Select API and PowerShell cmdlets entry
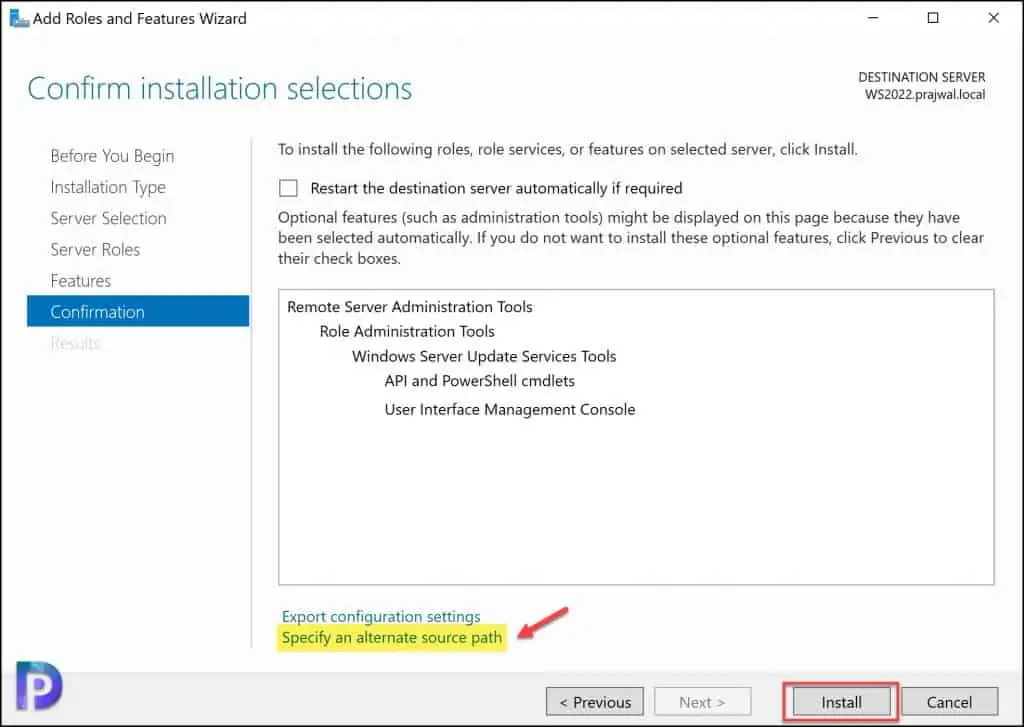 (x=479, y=381)
